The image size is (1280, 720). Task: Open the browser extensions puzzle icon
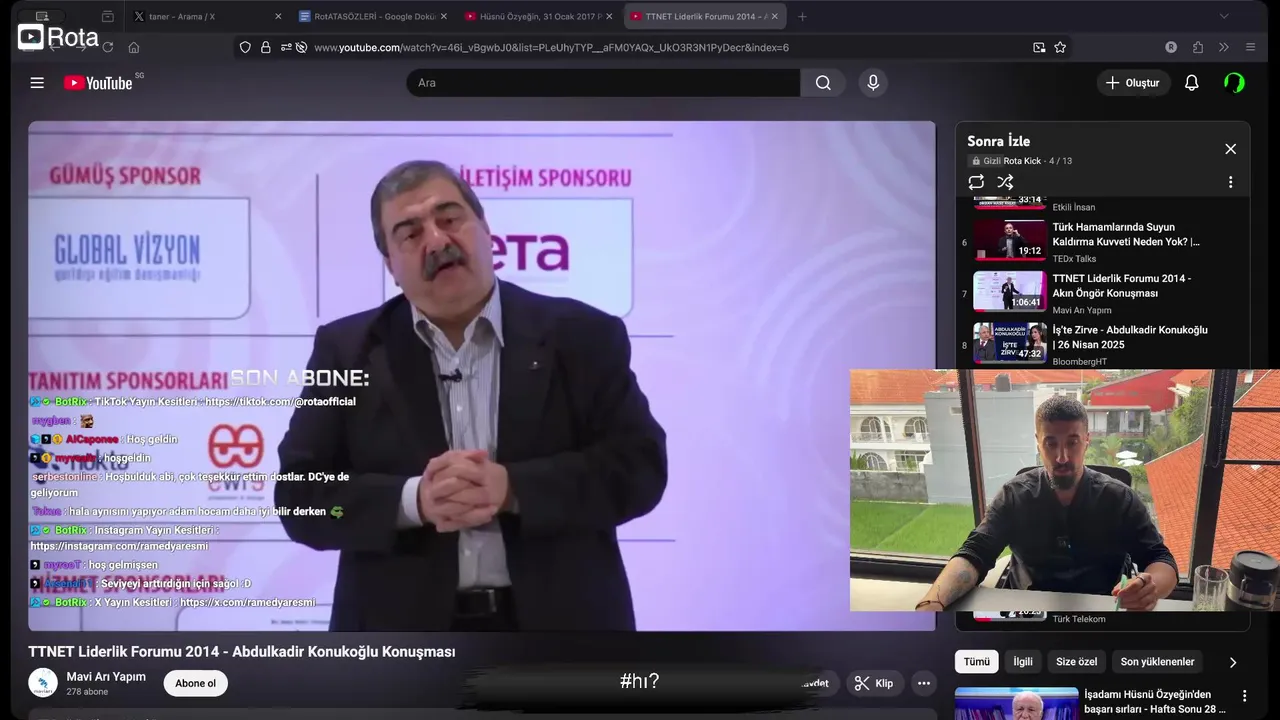pos(1198,47)
